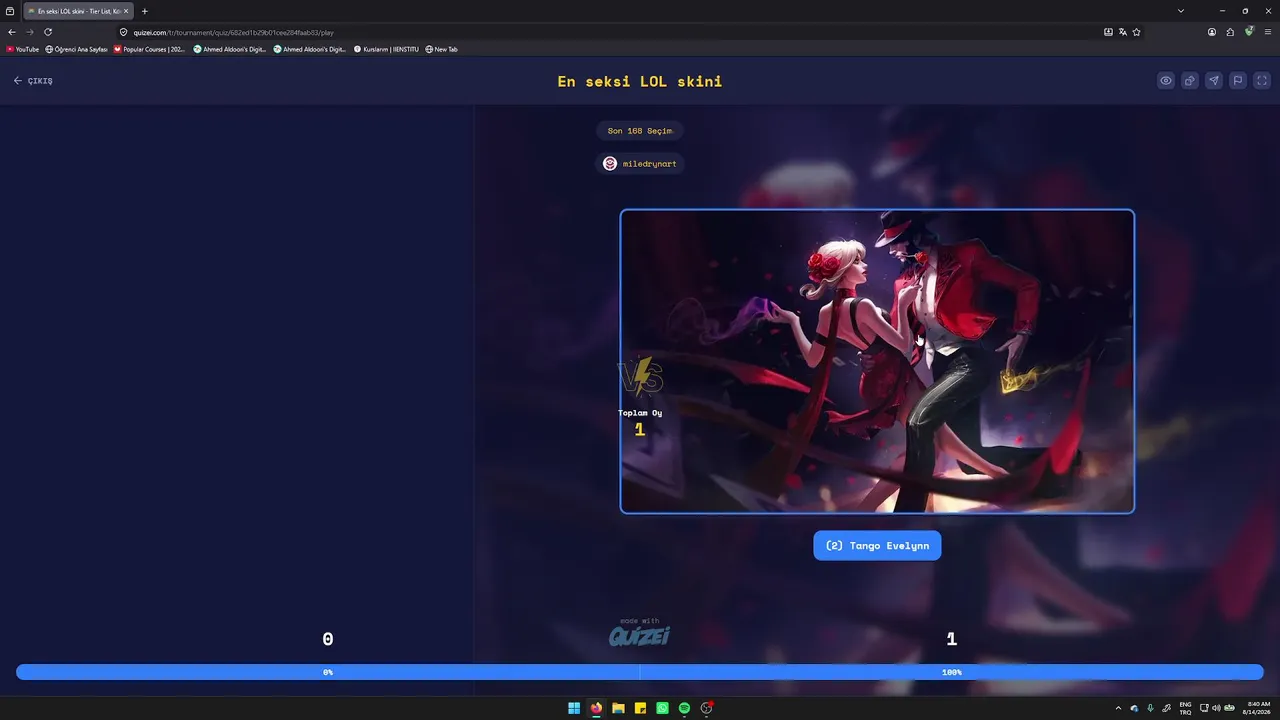Translate the page with the translate icon

1123,32
